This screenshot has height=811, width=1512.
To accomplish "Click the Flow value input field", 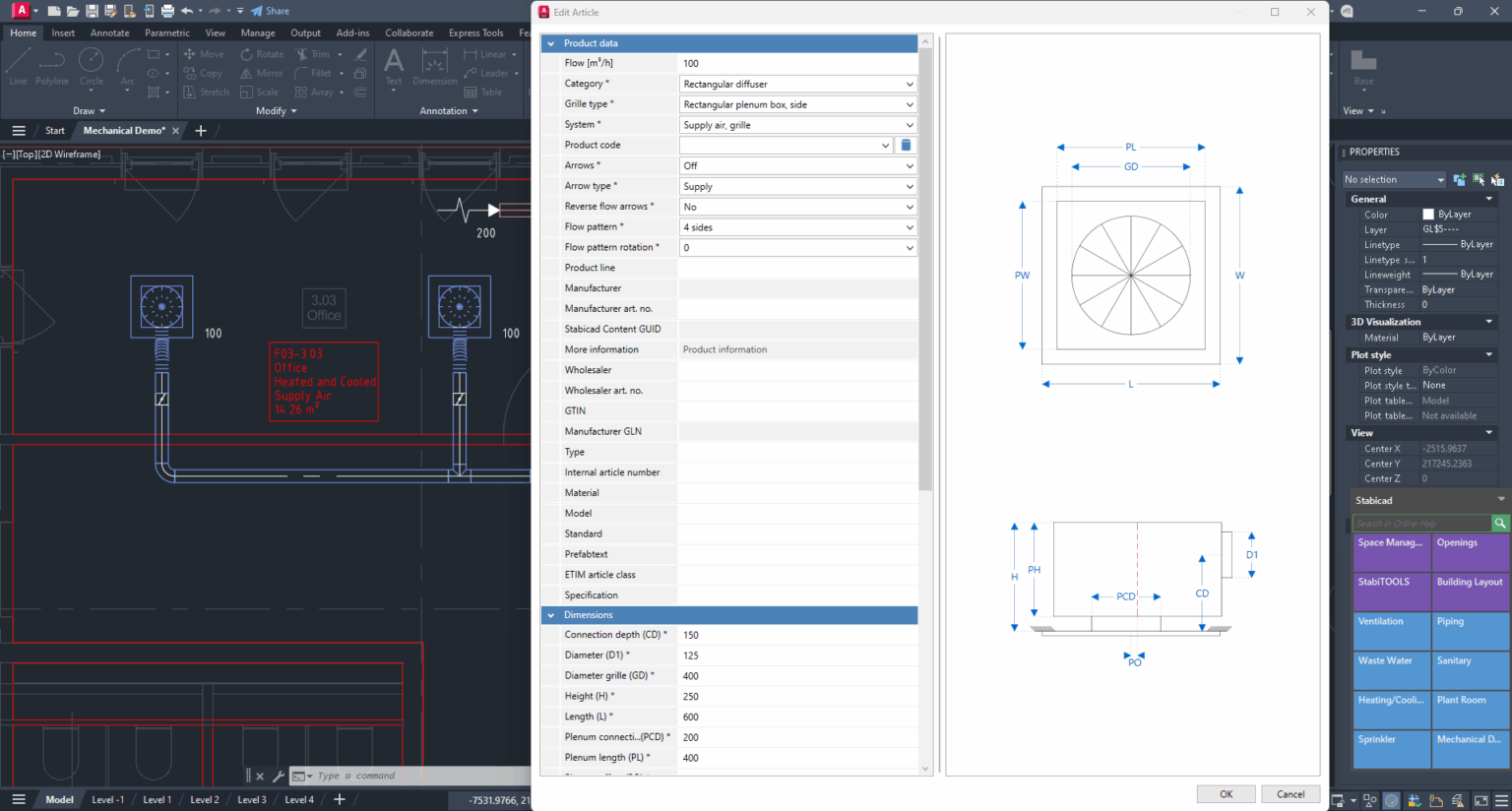I will point(798,63).
